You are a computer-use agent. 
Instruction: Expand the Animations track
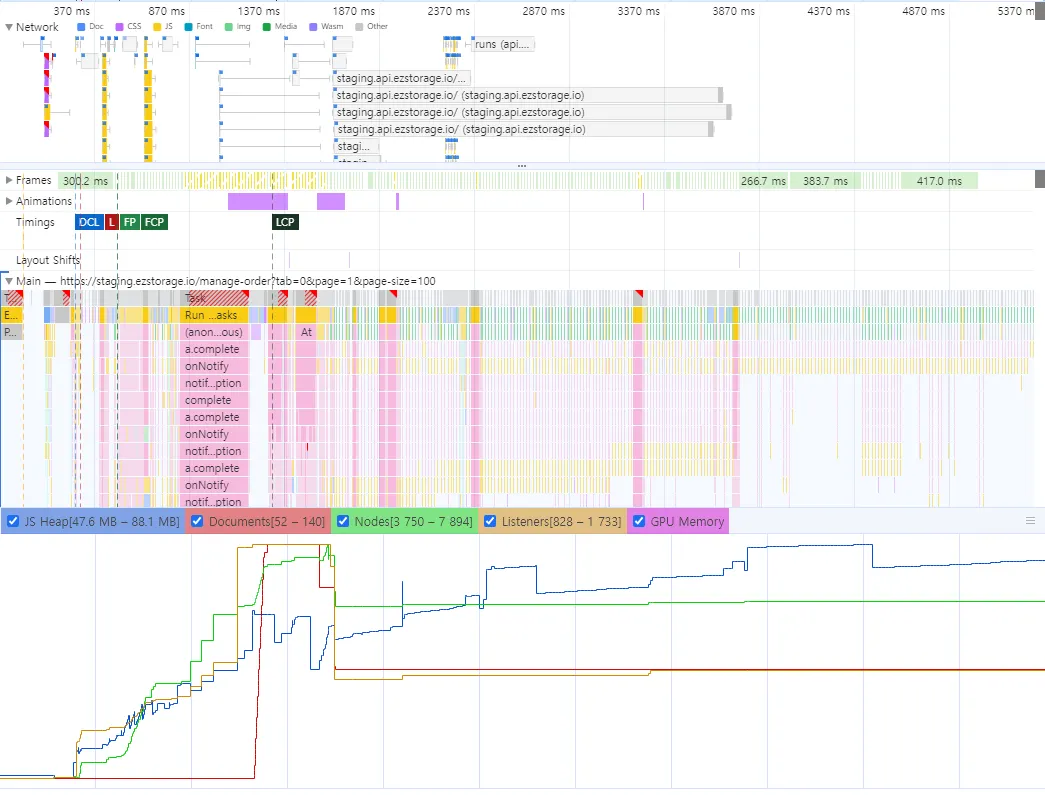(10, 201)
